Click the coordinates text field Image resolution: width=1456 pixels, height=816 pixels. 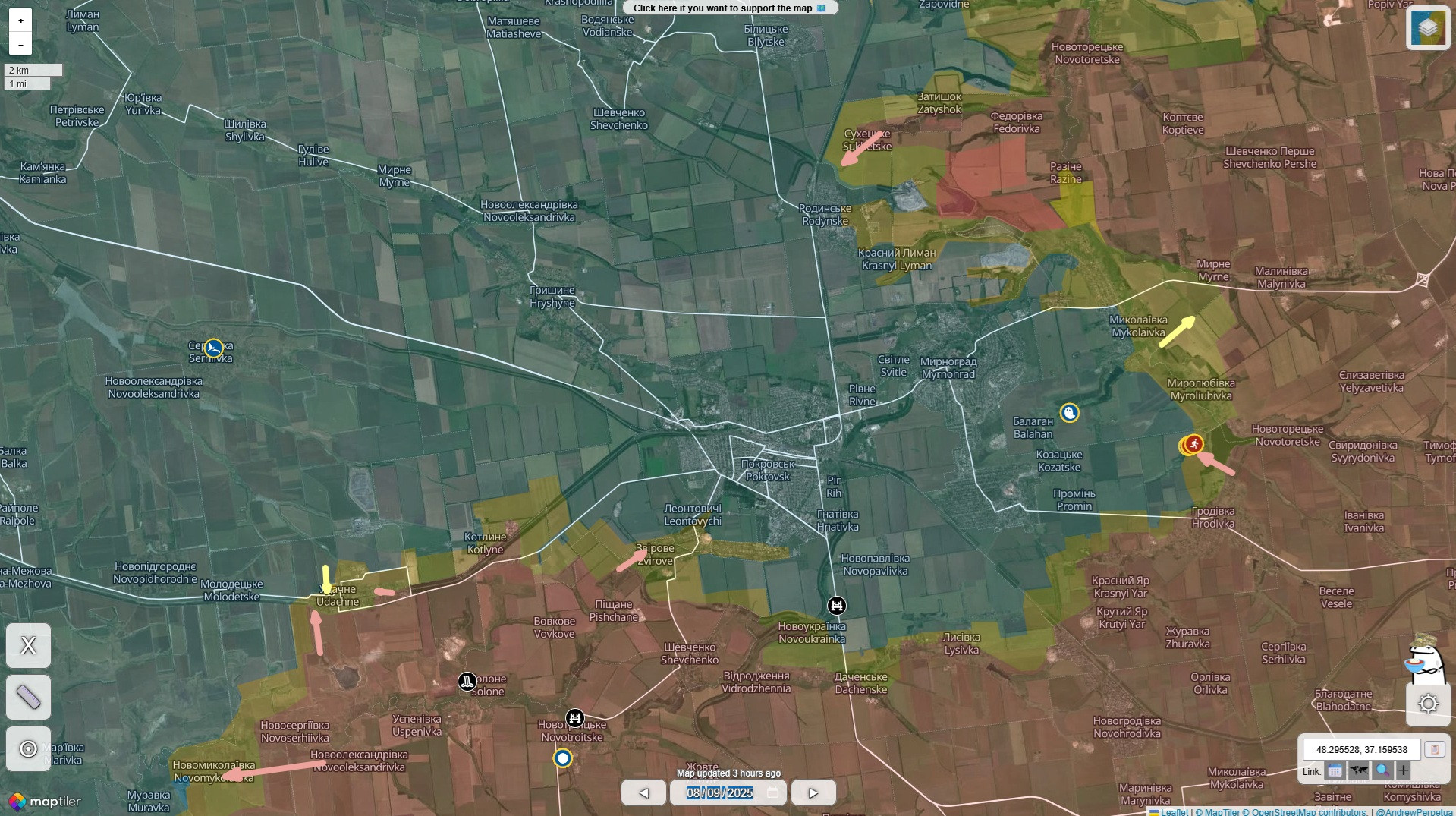tap(1361, 749)
